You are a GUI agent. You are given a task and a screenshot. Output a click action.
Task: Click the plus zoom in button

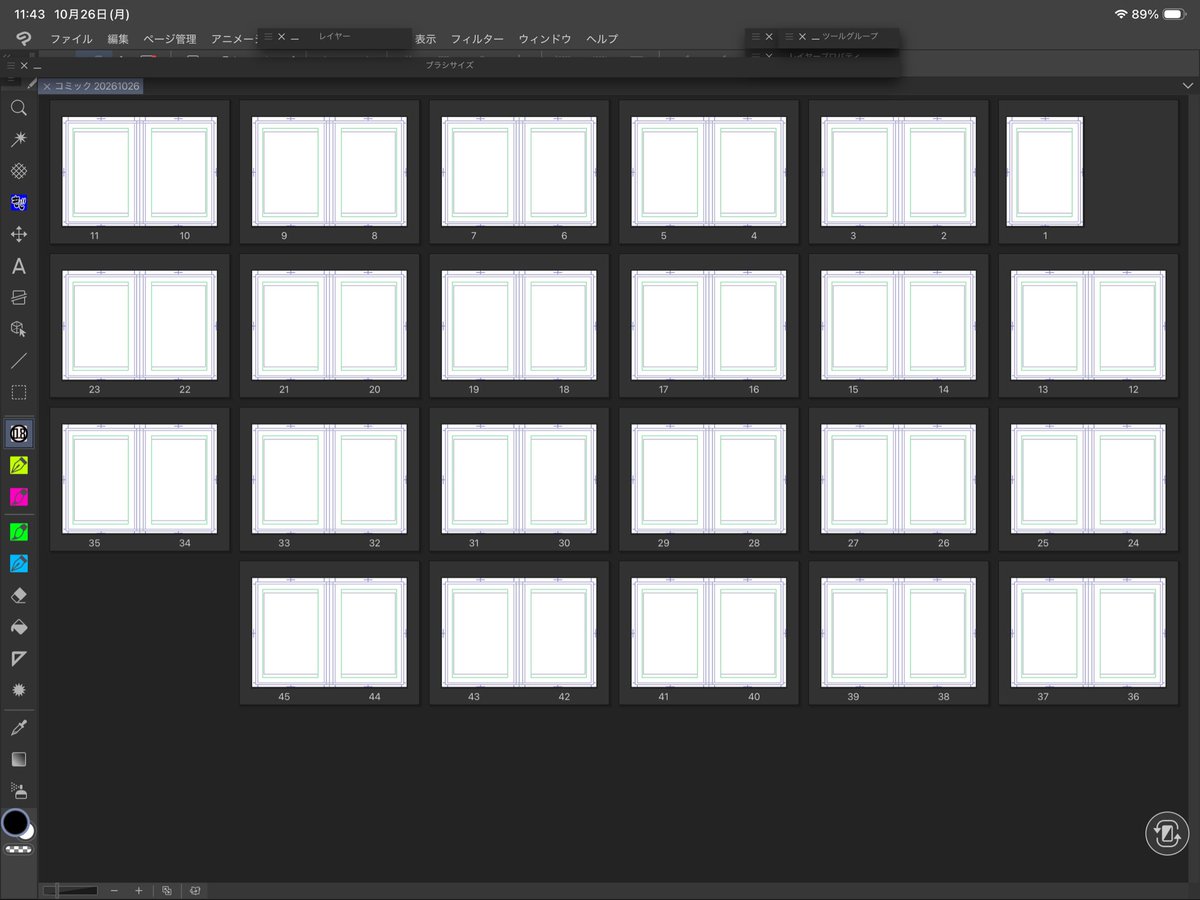pyautogui.click(x=139, y=890)
